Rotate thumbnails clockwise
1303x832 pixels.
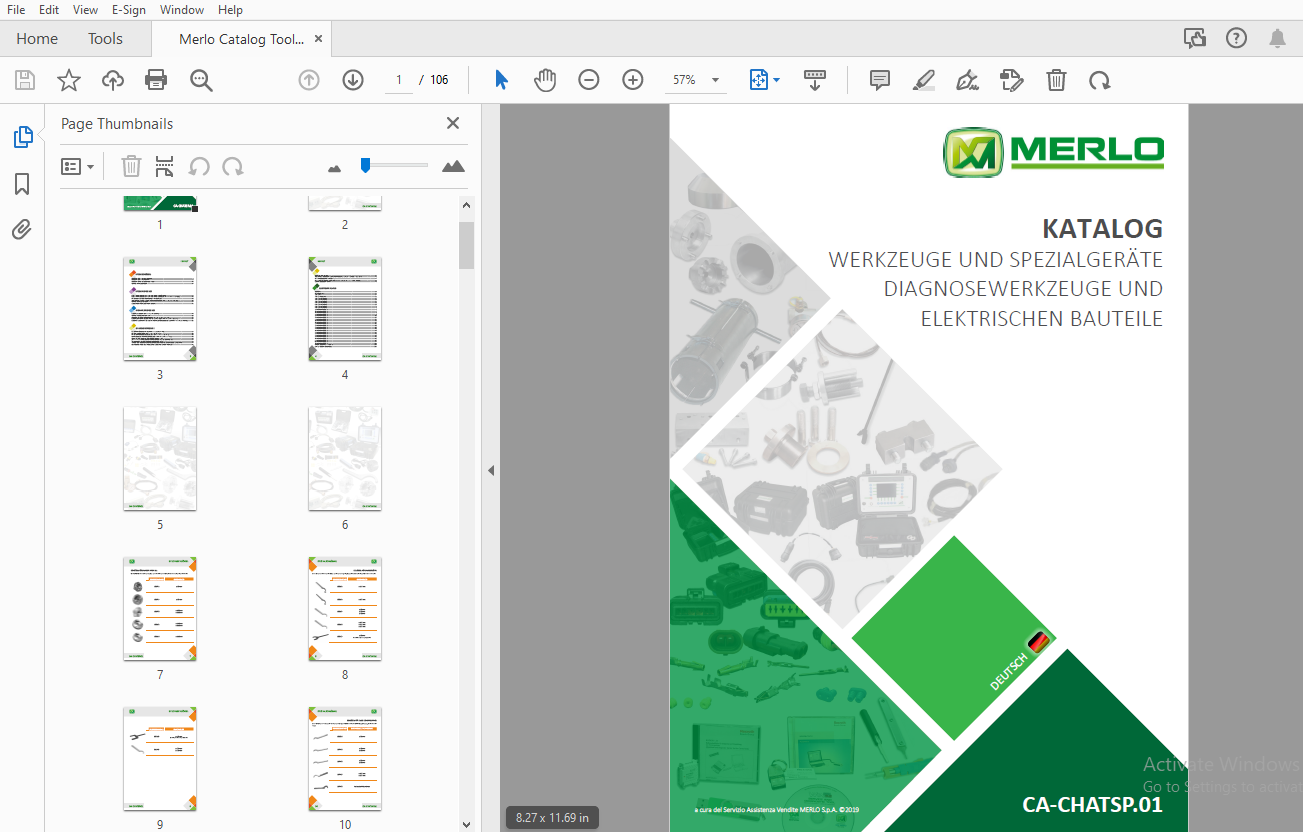[x=233, y=166]
